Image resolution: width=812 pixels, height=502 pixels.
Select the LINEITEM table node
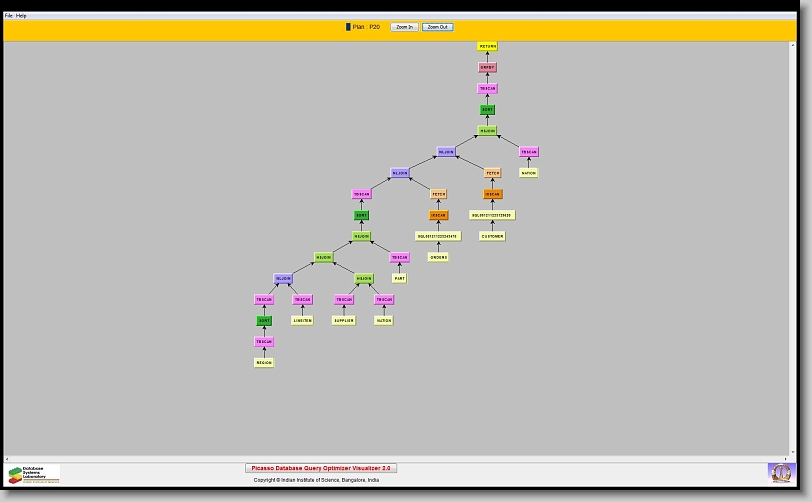(x=302, y=321)
